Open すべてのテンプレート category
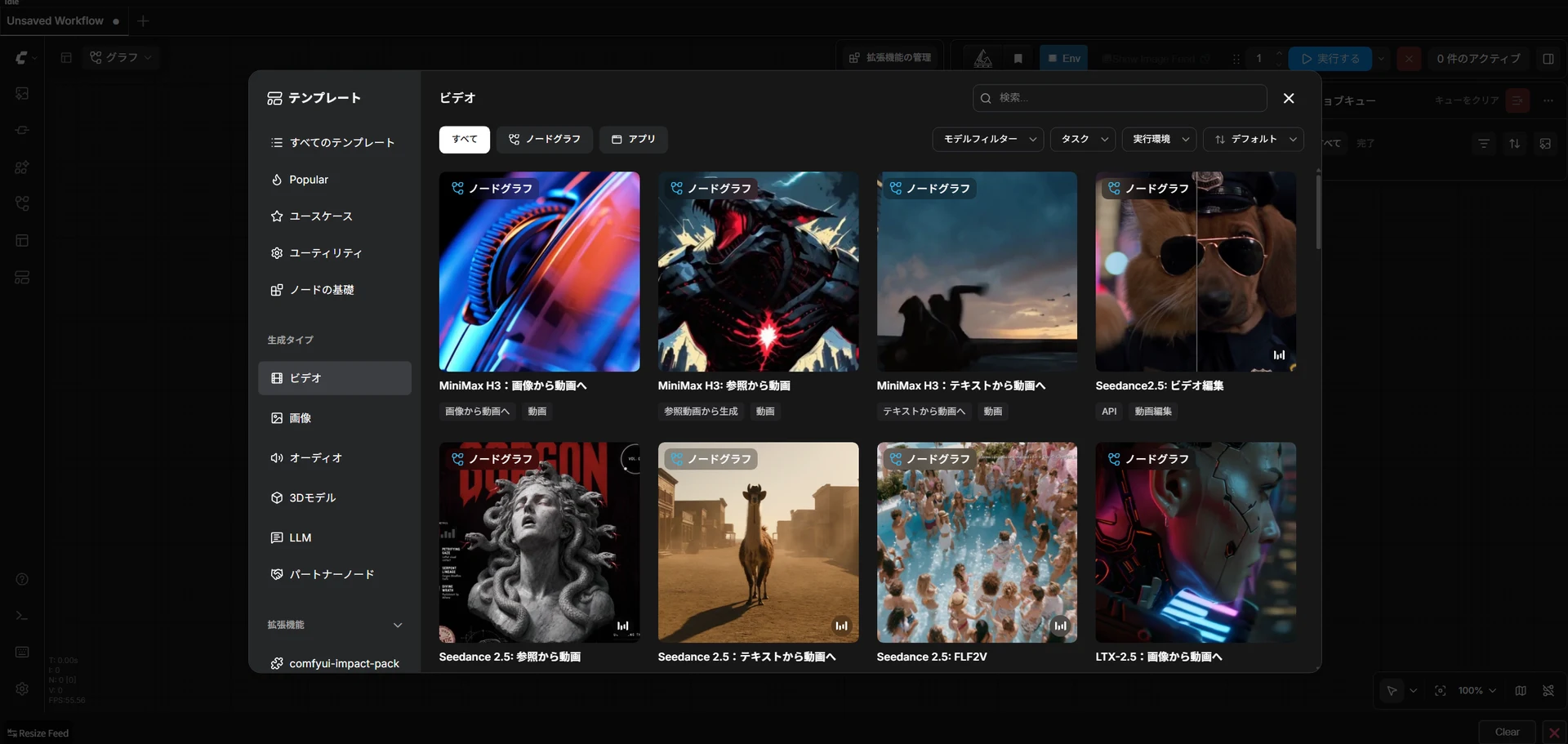Image resolution: width=1568 pixels, height=744 pixels. point(335,143)
